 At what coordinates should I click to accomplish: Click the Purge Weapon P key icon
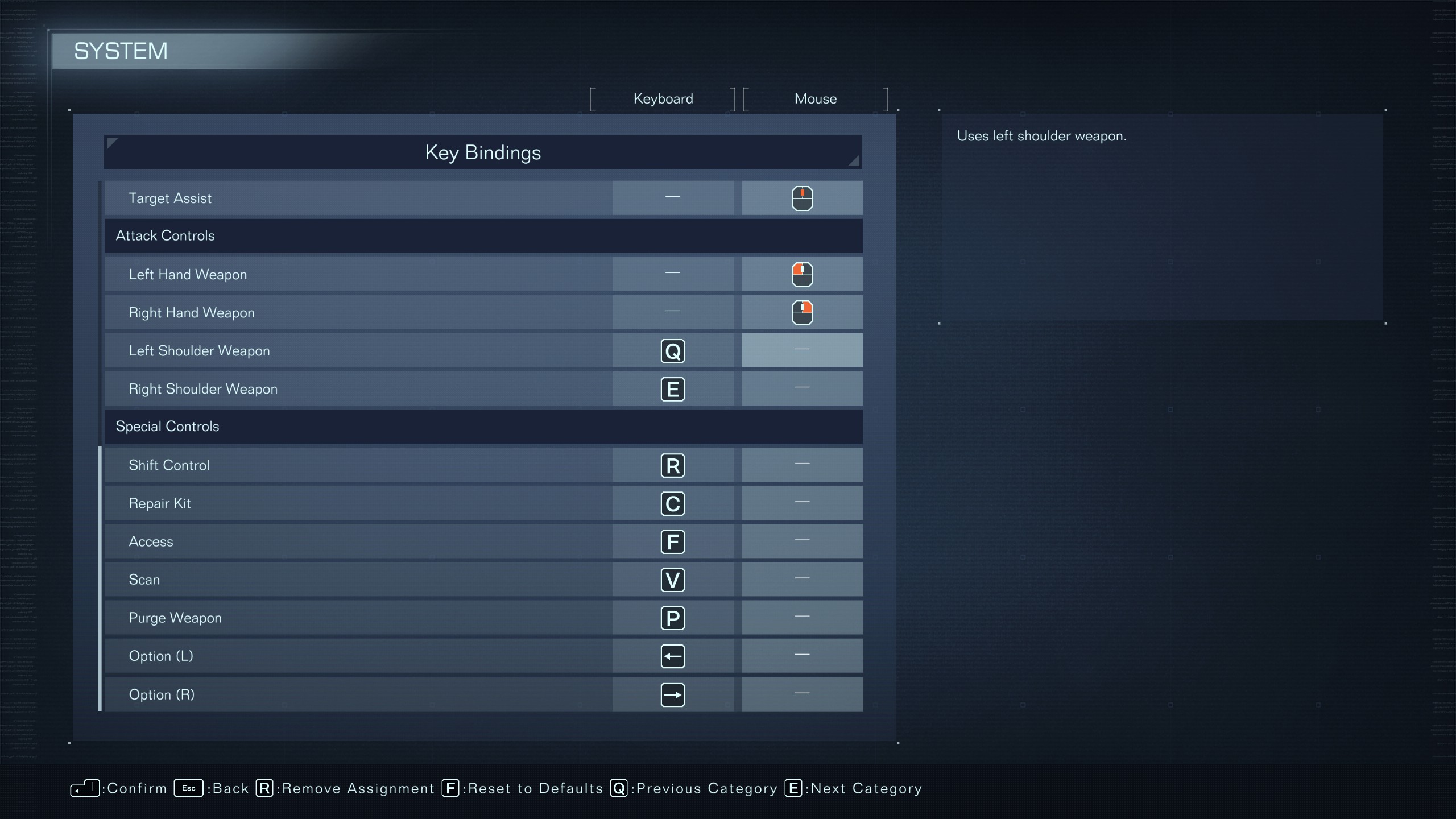(x=672, y=618)
